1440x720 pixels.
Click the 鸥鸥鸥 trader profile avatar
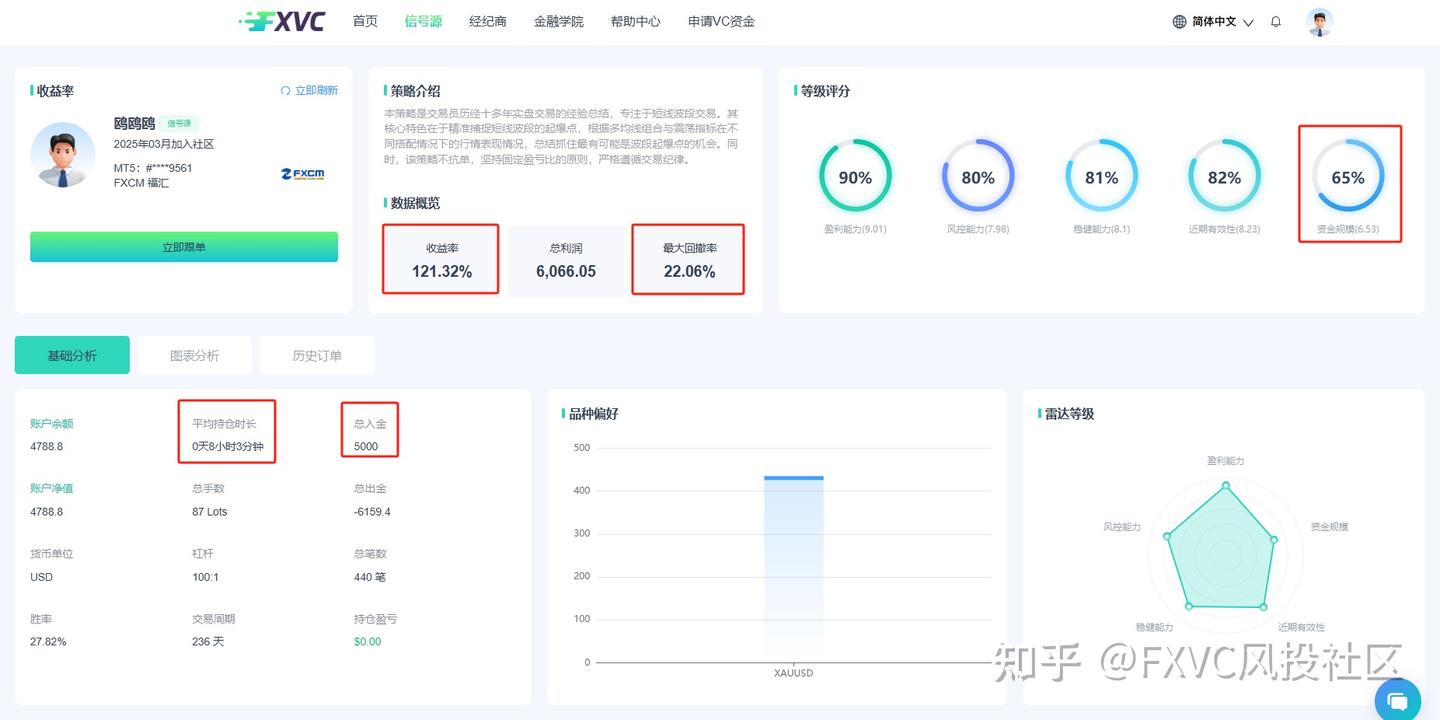63,154
